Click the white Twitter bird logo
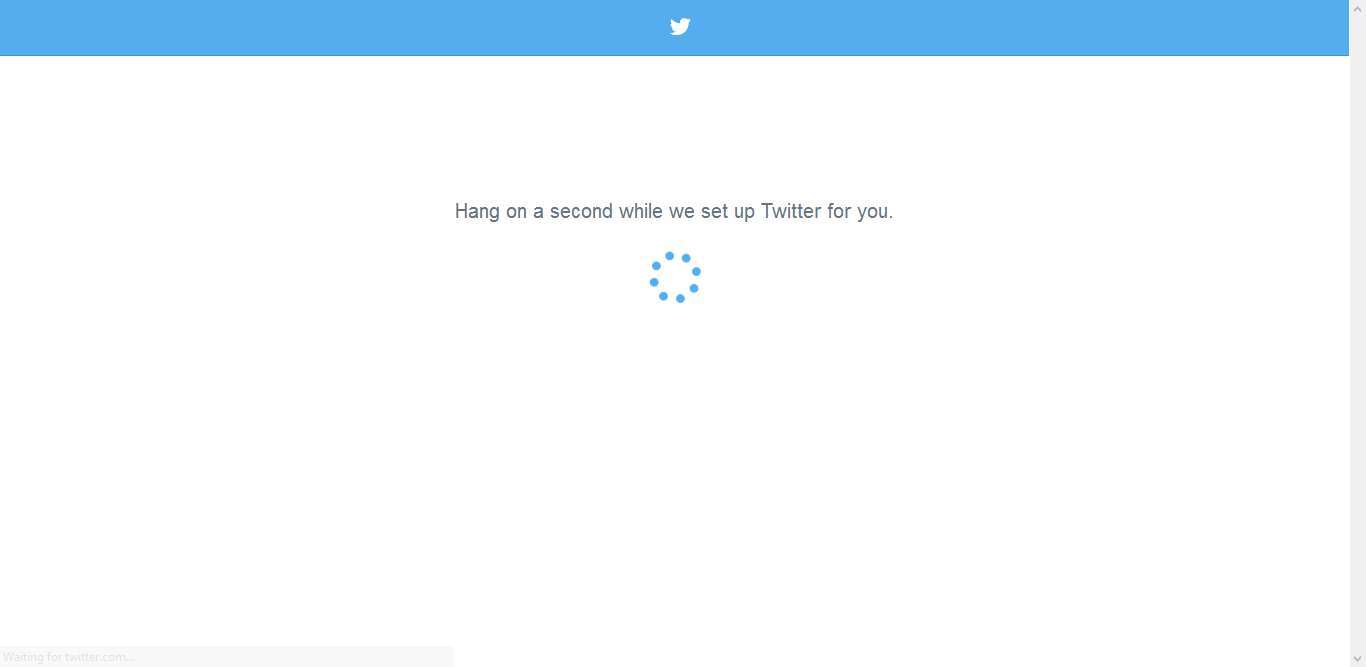This screenshot has height=667, width=1366. pyautogui.click(x=680, y=26)
